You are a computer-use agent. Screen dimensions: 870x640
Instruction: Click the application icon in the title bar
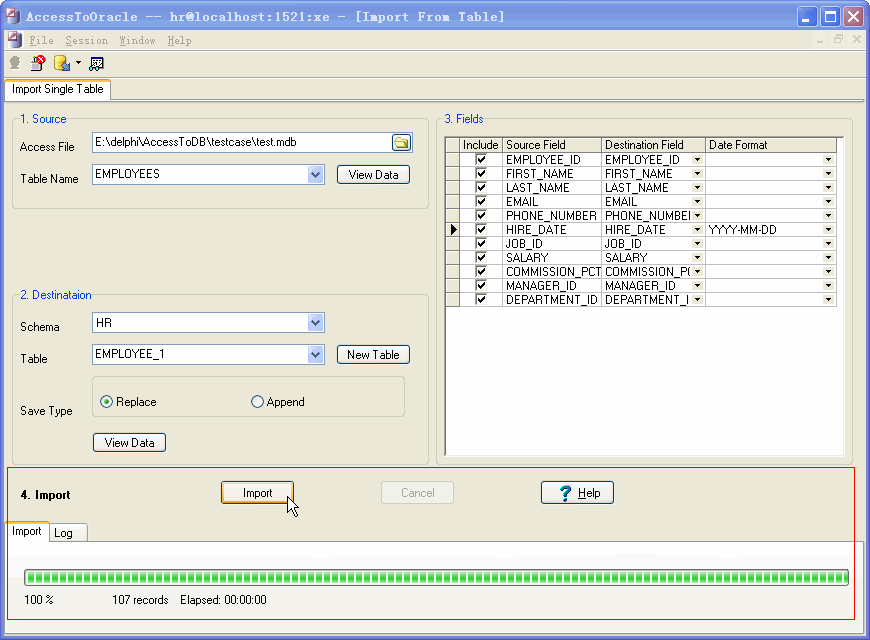pyautogui.click(x=13, y=16)
